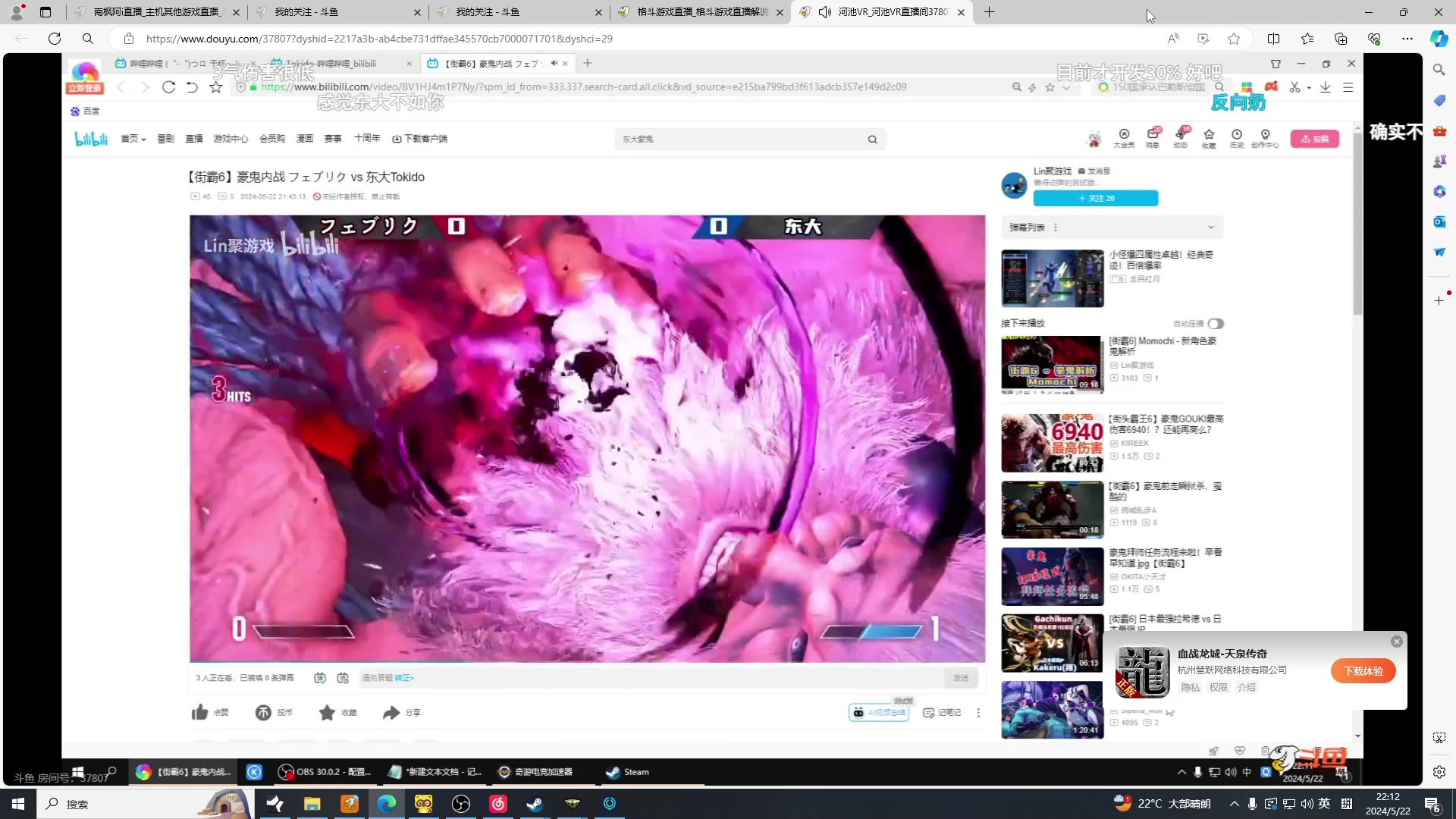
Task: Click the 下载体验 ad button
Action: [1363, 671]
